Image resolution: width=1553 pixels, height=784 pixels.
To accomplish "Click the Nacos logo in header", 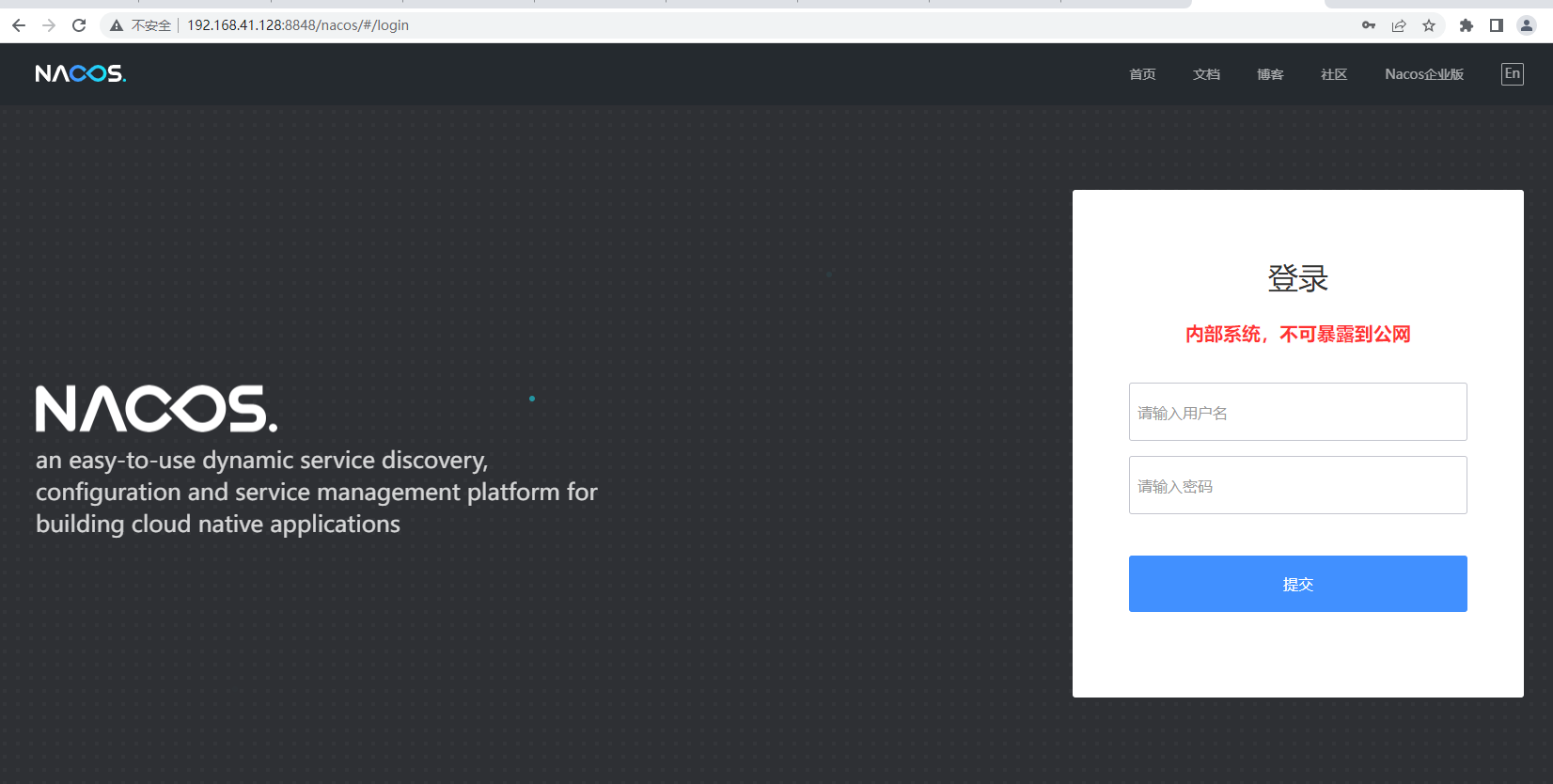I will pyautogui.click(x=81, y=73).
